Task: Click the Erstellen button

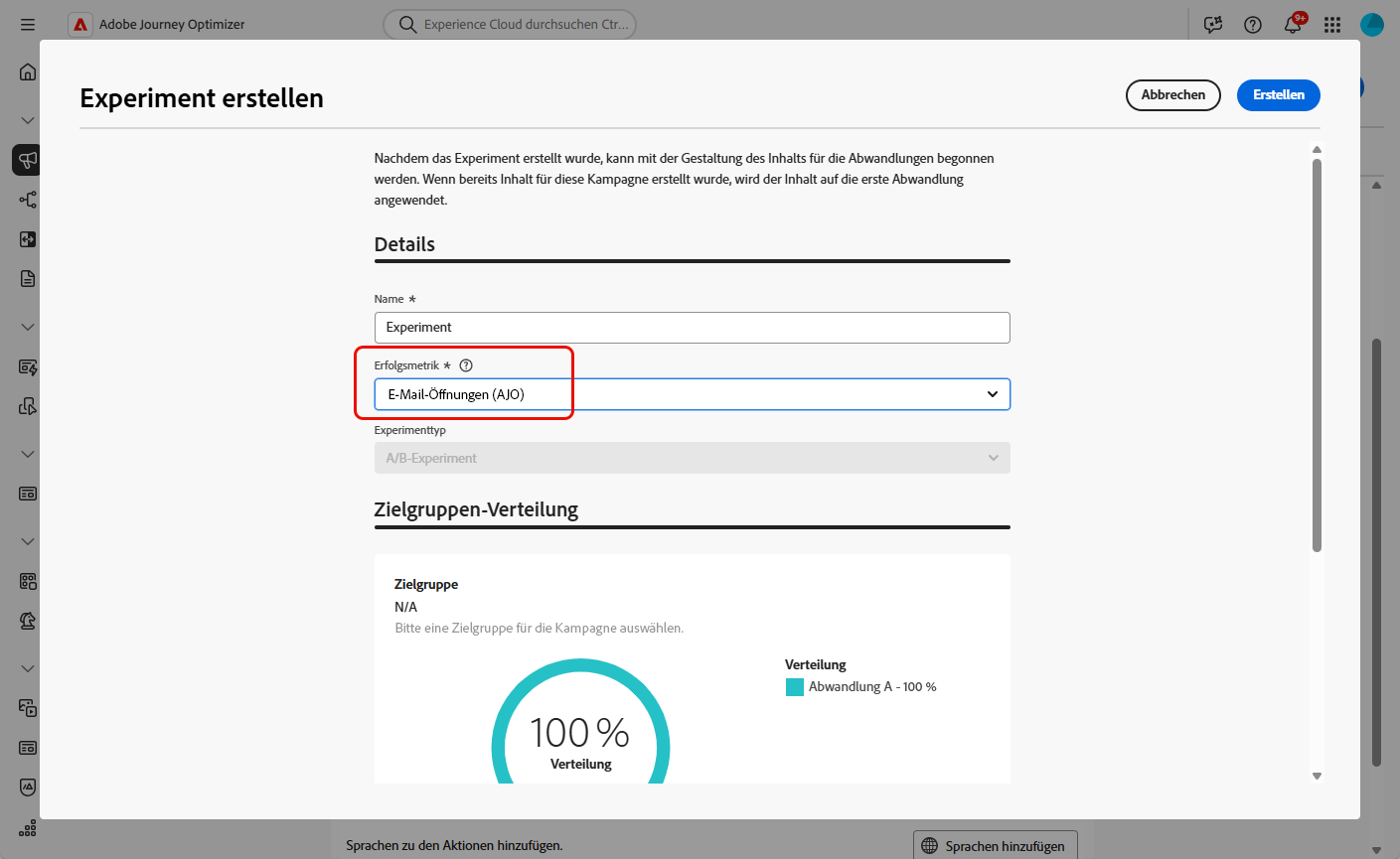Action: pyautogui.click(x=1278, y=95)
